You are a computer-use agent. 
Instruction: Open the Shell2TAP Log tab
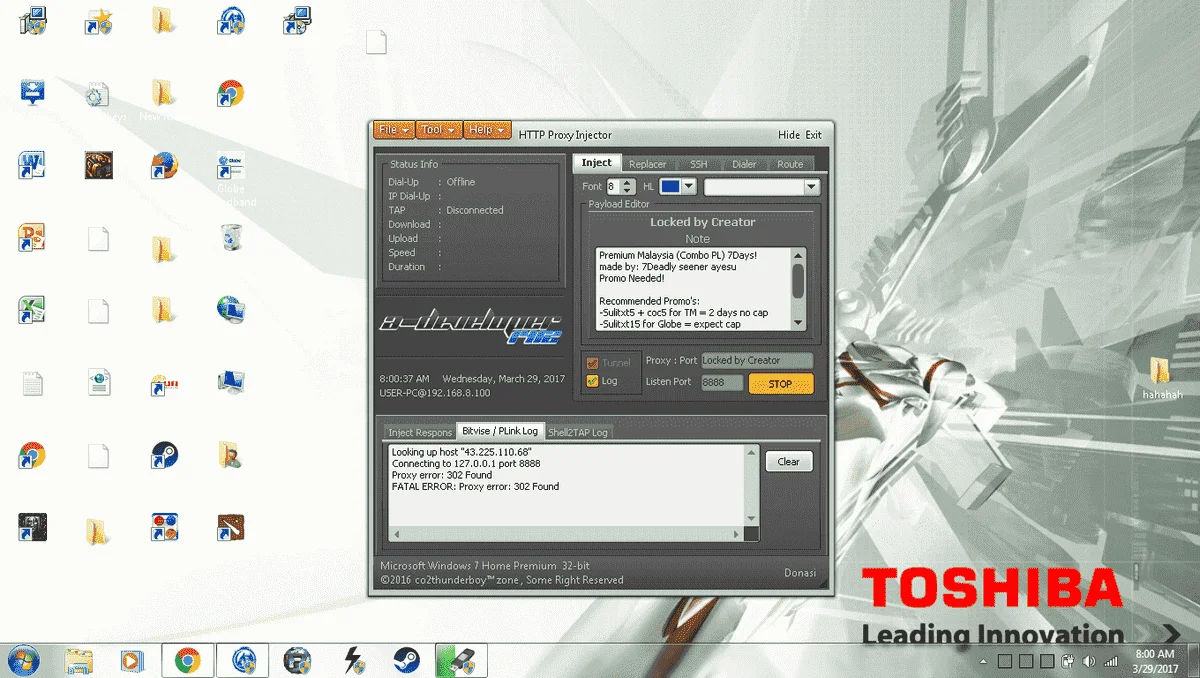pyautogui.click(x=578, y=432)
